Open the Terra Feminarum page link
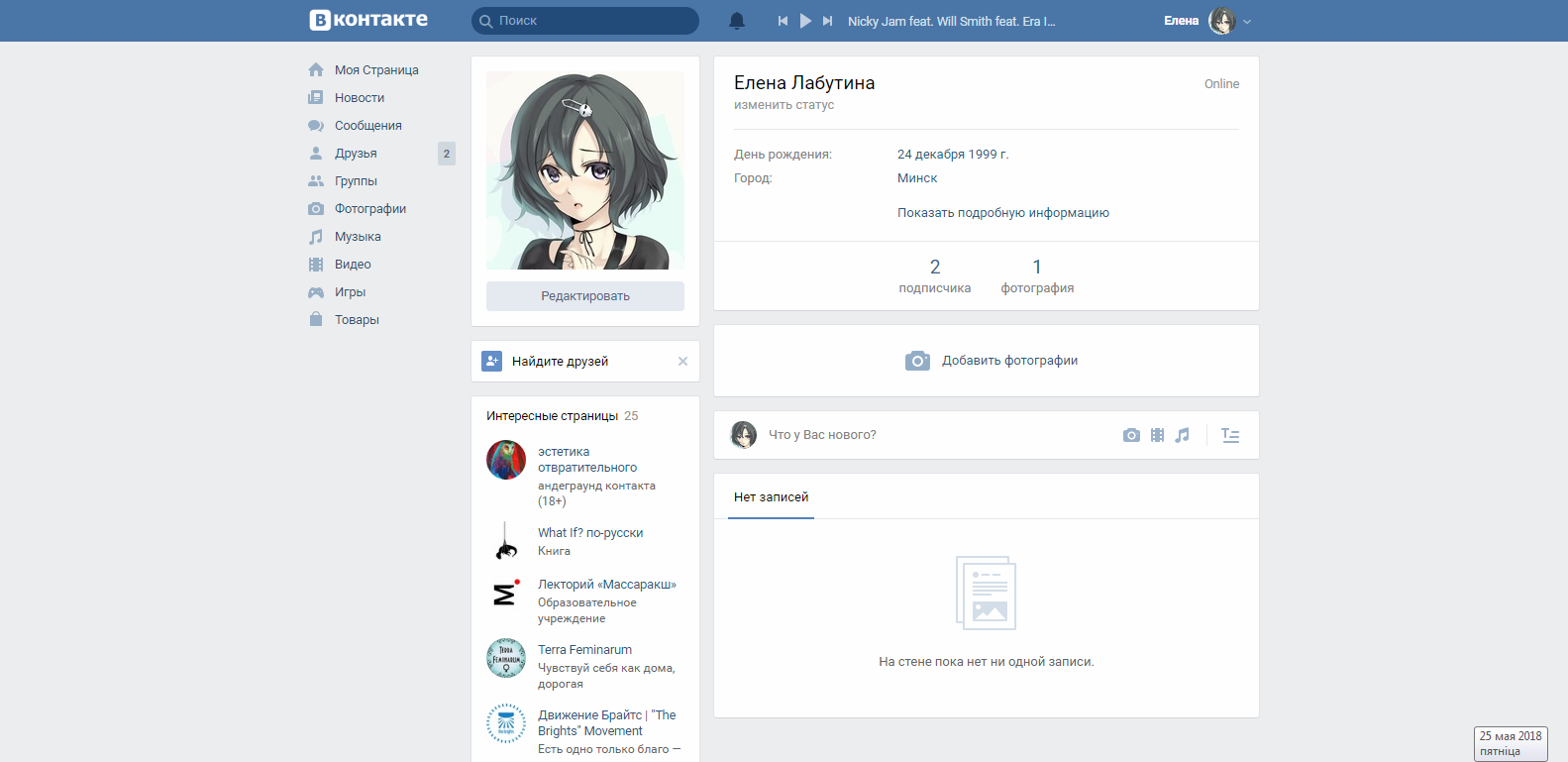This screenshot has width=1568, height=762. [x=584, y=650]
